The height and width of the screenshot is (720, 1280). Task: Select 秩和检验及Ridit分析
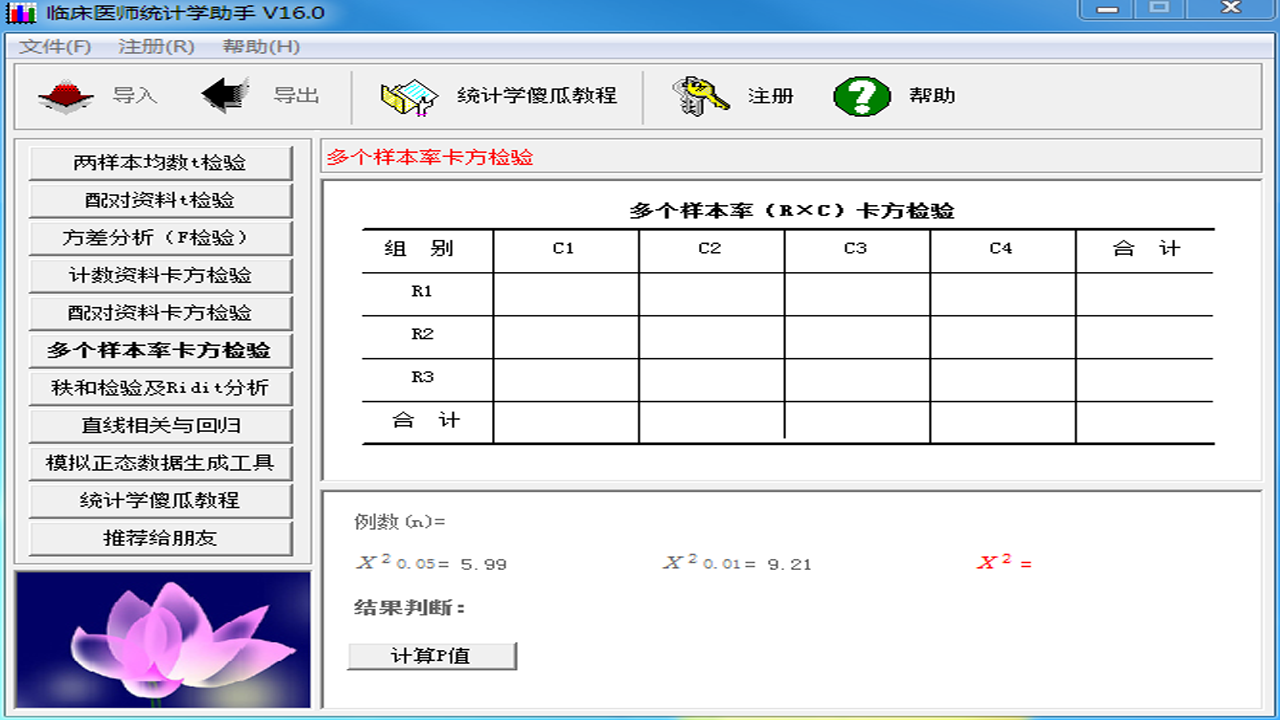(x=160, y=390)
